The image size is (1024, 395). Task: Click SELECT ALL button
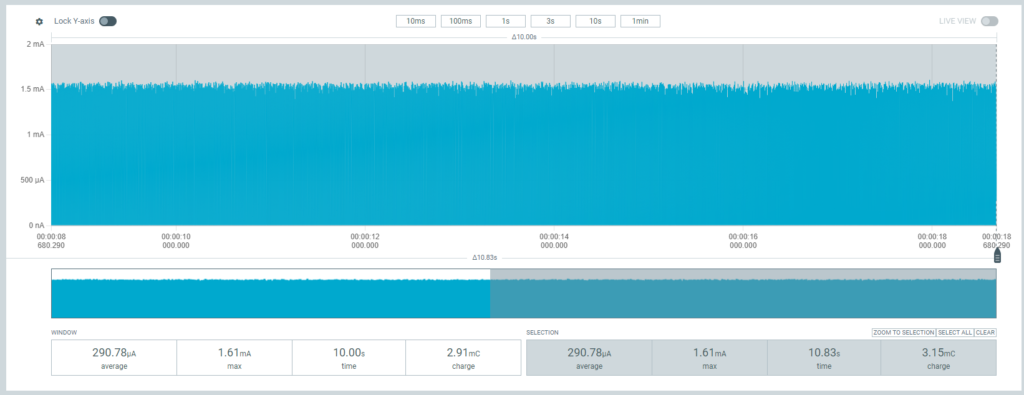pos(955,332)
